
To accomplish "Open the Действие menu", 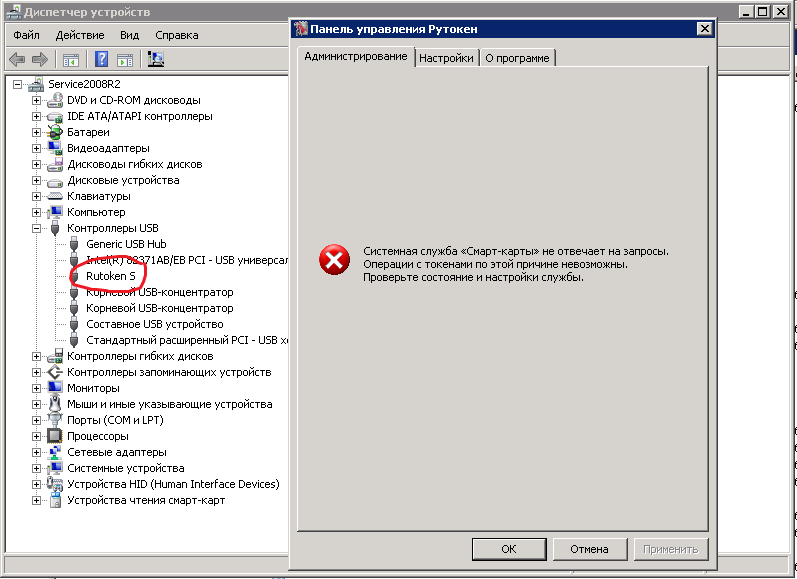I will click(x=80, y=35).
